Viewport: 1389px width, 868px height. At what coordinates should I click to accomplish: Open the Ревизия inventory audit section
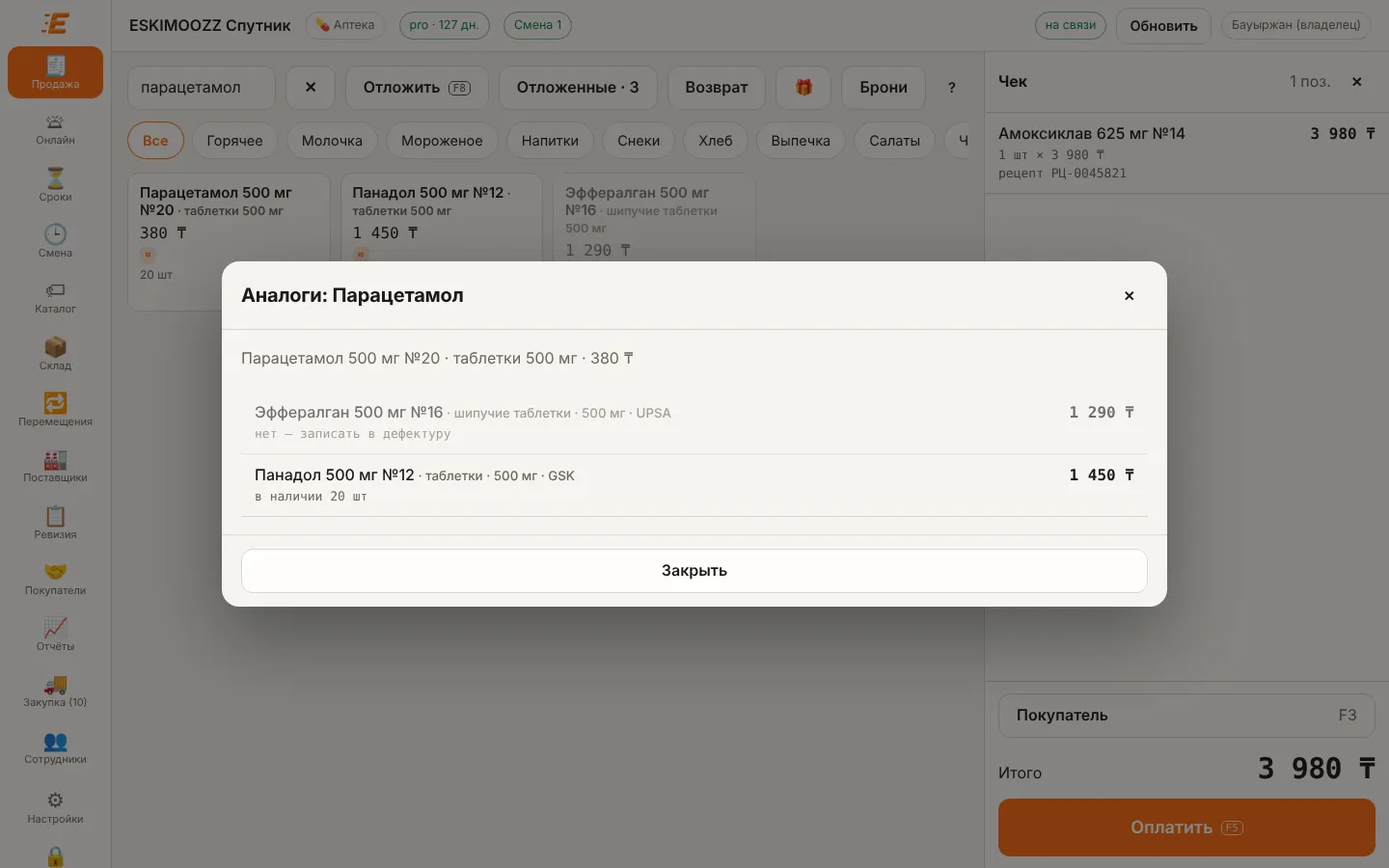[x=55, y=523]
